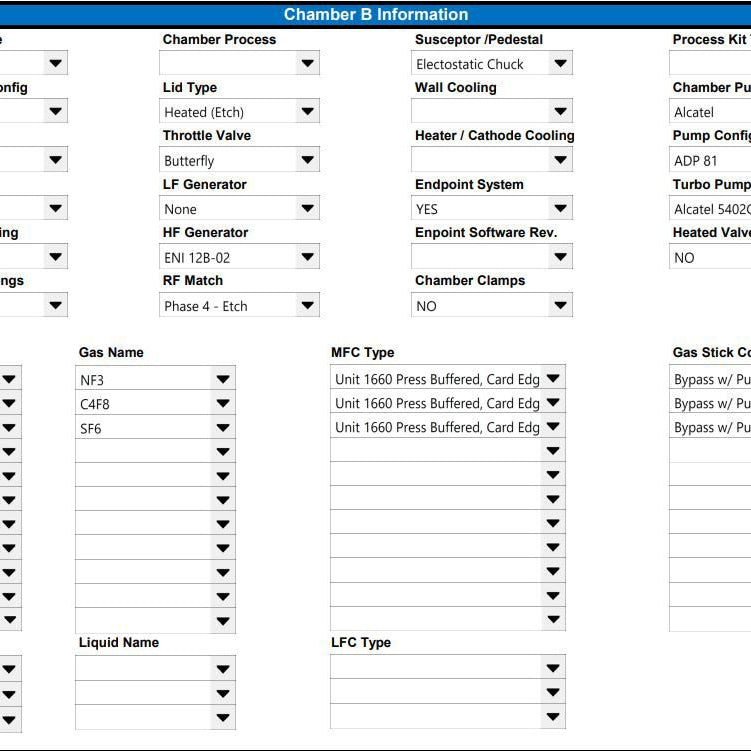Open Heater / Cathode Cooling dropdown
Screen dimensions: 751x751
click(x=560, y=160)
